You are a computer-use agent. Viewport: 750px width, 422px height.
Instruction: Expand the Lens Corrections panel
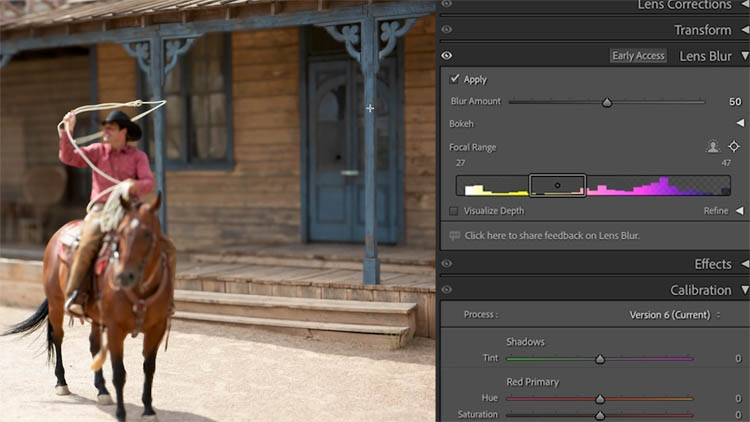pos(745,4)
